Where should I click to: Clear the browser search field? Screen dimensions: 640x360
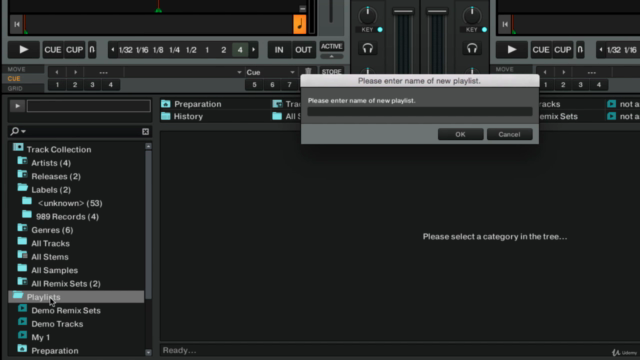coord(145,131)
